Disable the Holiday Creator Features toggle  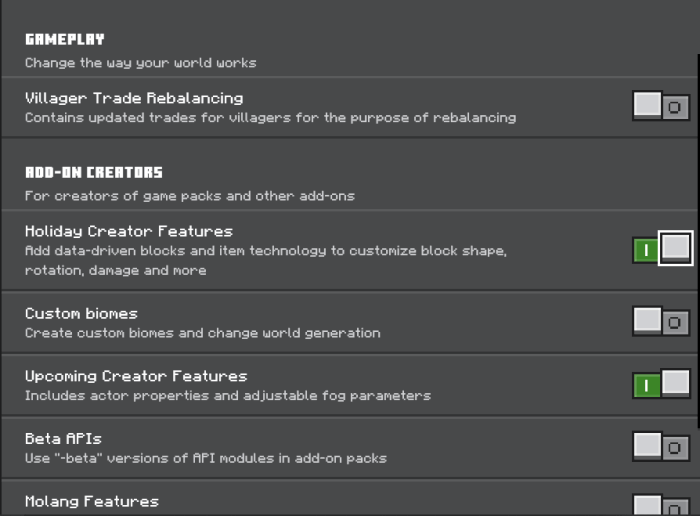tap(662, 249)
